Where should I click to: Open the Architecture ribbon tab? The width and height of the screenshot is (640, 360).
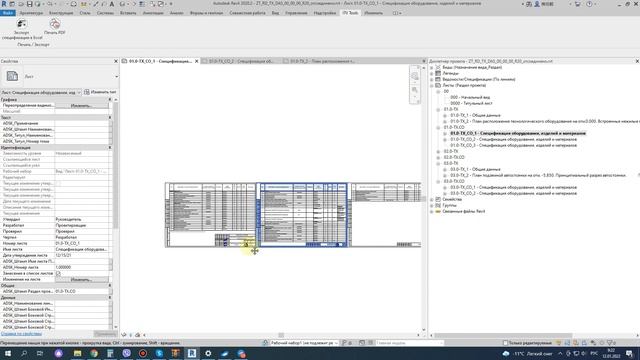point(31,13)
